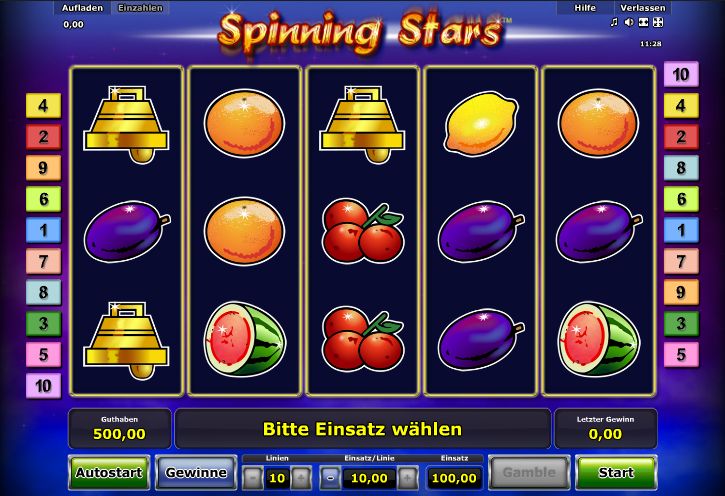Start the spin with the Start button
Screen dimensions: 725x496
pos(616,472)
